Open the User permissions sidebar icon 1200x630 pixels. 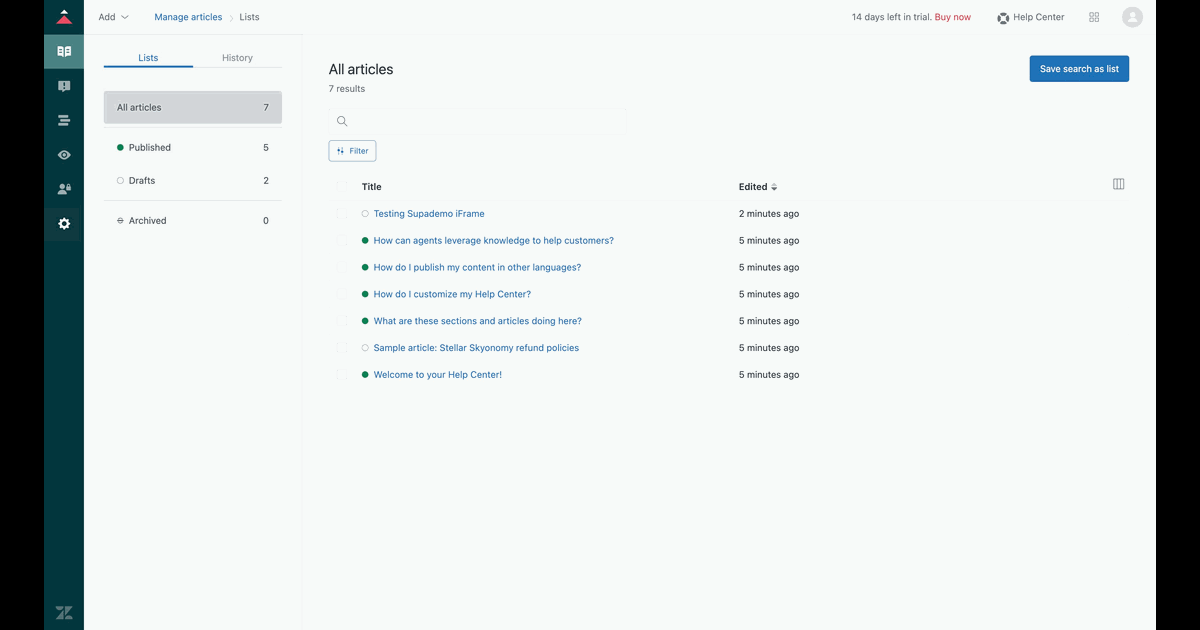click(64, 189)
